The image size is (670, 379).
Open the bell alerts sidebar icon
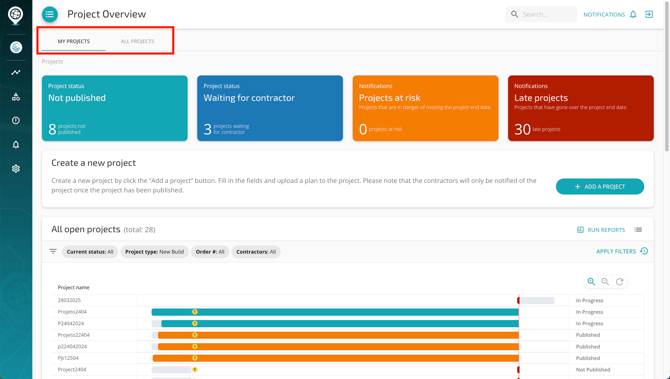(x=16, y=145)
